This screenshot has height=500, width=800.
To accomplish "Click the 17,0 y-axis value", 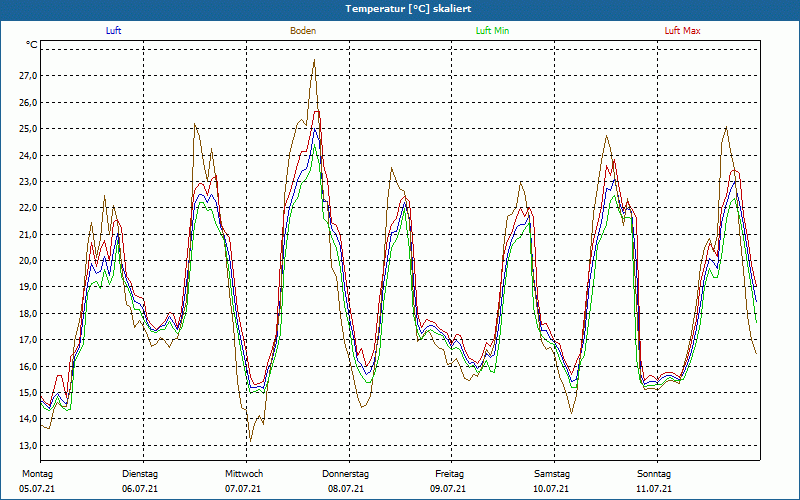I will pos(28,340).
